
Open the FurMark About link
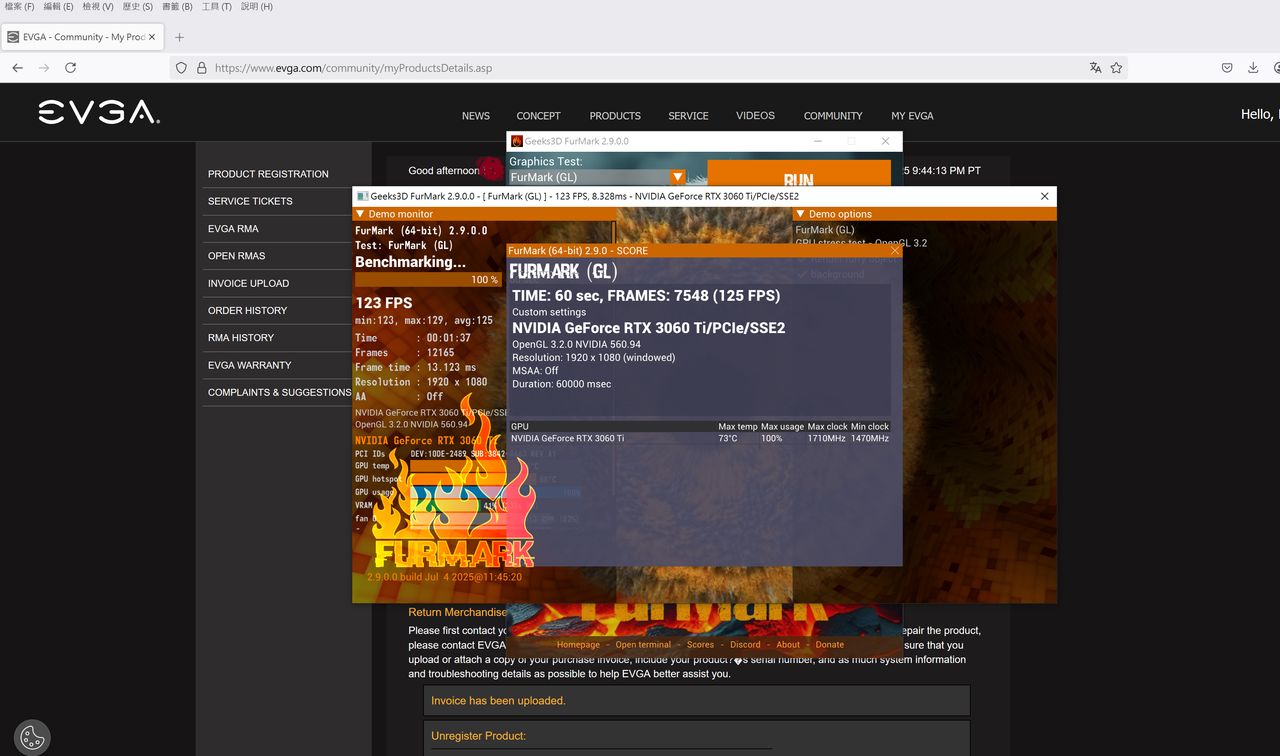(x=788, y=645)
